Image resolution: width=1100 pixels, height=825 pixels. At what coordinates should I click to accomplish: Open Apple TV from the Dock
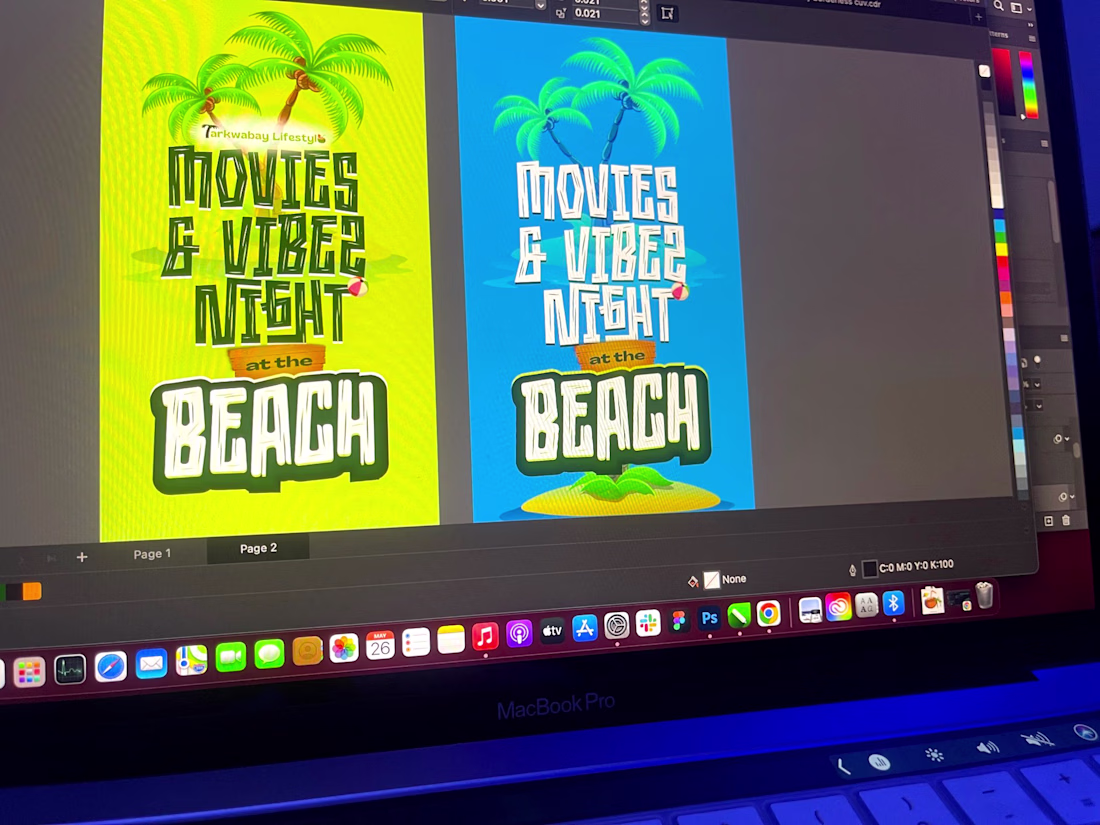click(x=552, y=631)
